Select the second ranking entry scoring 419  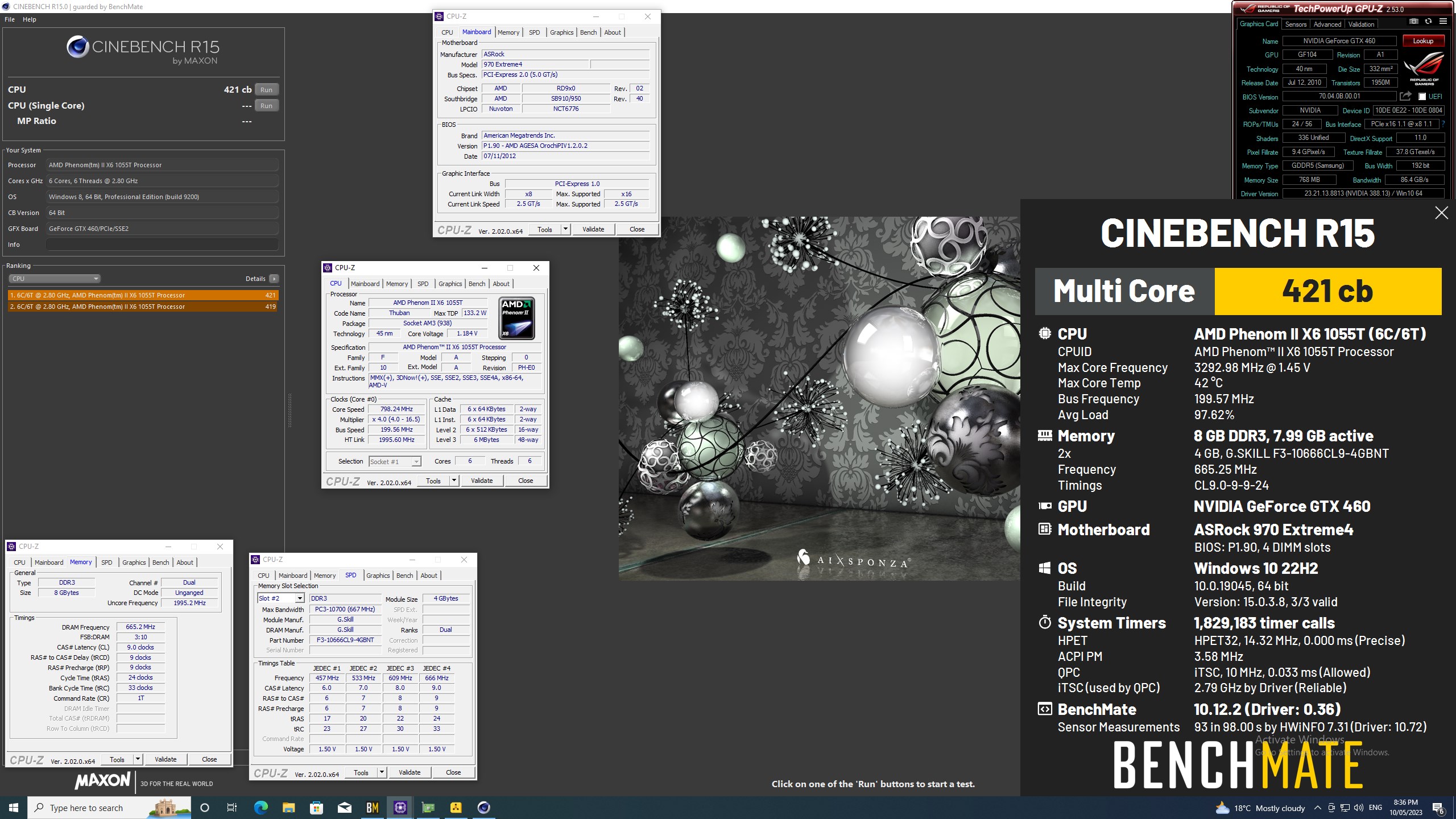coord(143,307)
